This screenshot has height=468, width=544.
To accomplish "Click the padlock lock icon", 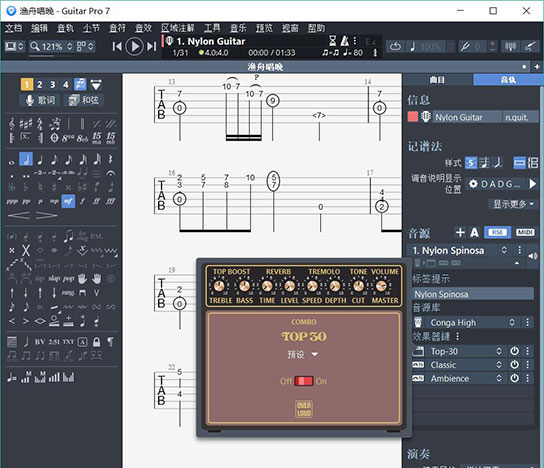I will pyautogui.click(x=96, y=342).
